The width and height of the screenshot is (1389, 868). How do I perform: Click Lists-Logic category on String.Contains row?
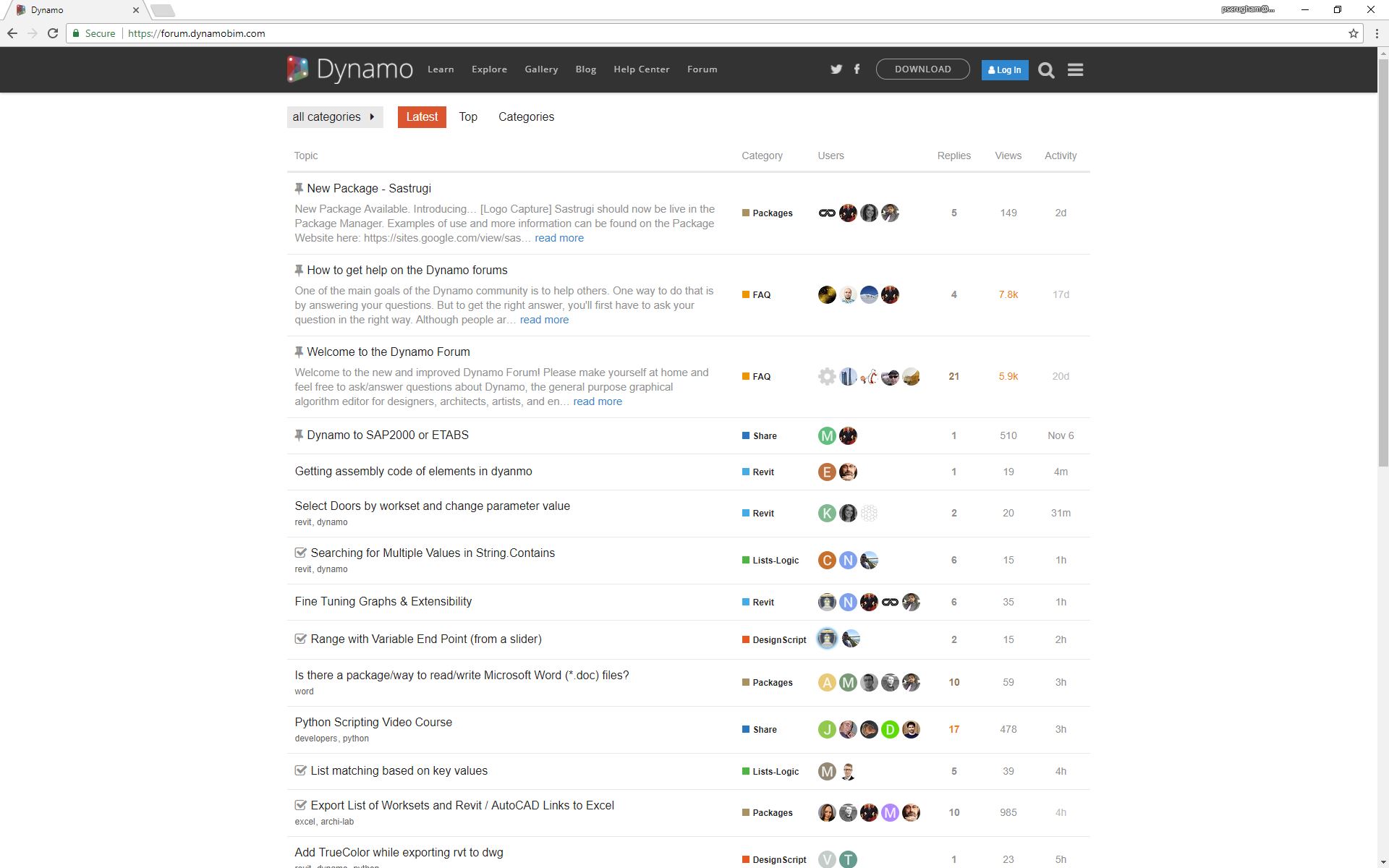(x=770, y=560)
